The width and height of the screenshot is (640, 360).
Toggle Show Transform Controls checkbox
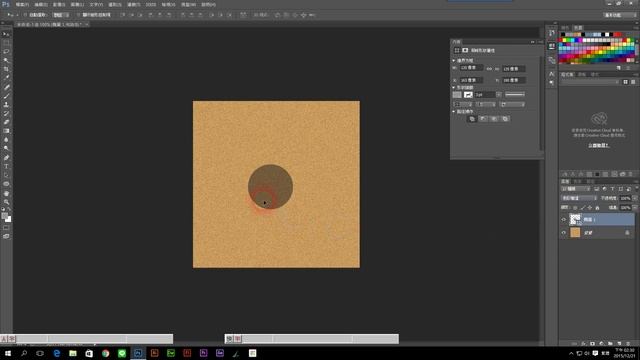pyautogui.click(x=78, y=15)
